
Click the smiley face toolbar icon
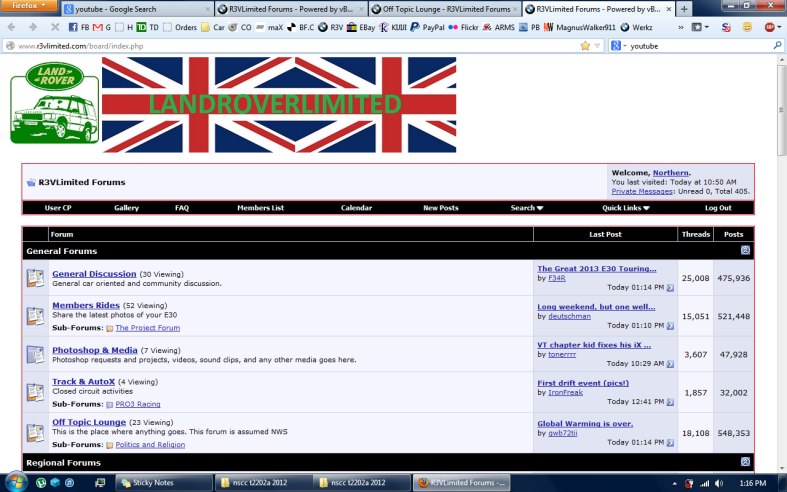coord(747,27)
